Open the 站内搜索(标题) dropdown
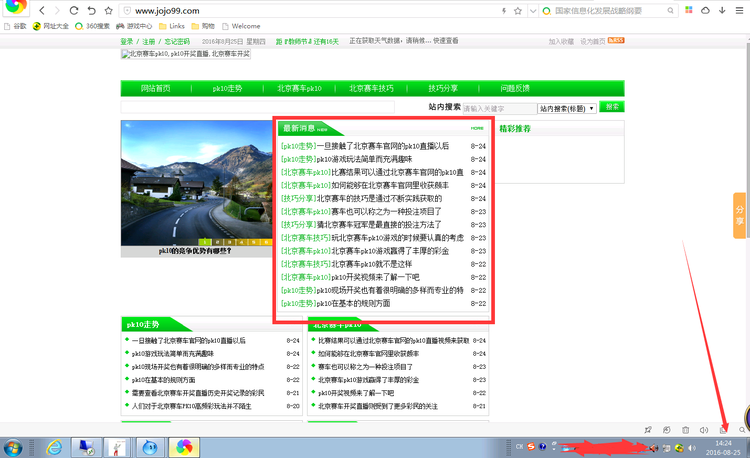The image size is (750, 458). point(567,109)
